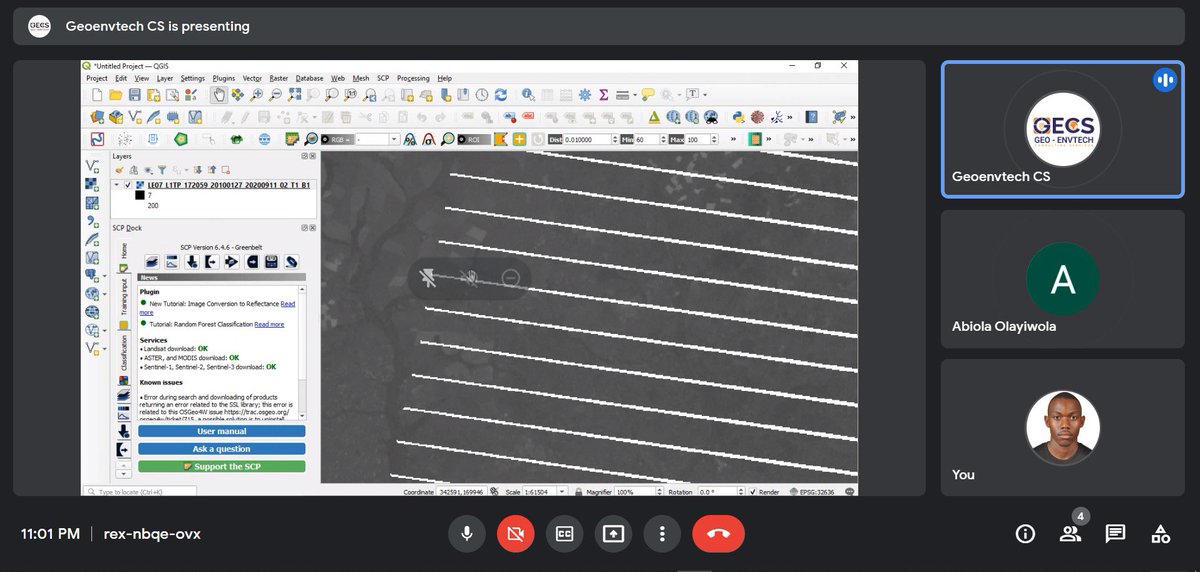Toggle closed captions in Meet
Image resolution: width=1200 pixels, height=572 pixels.
(x=564, y=534)
